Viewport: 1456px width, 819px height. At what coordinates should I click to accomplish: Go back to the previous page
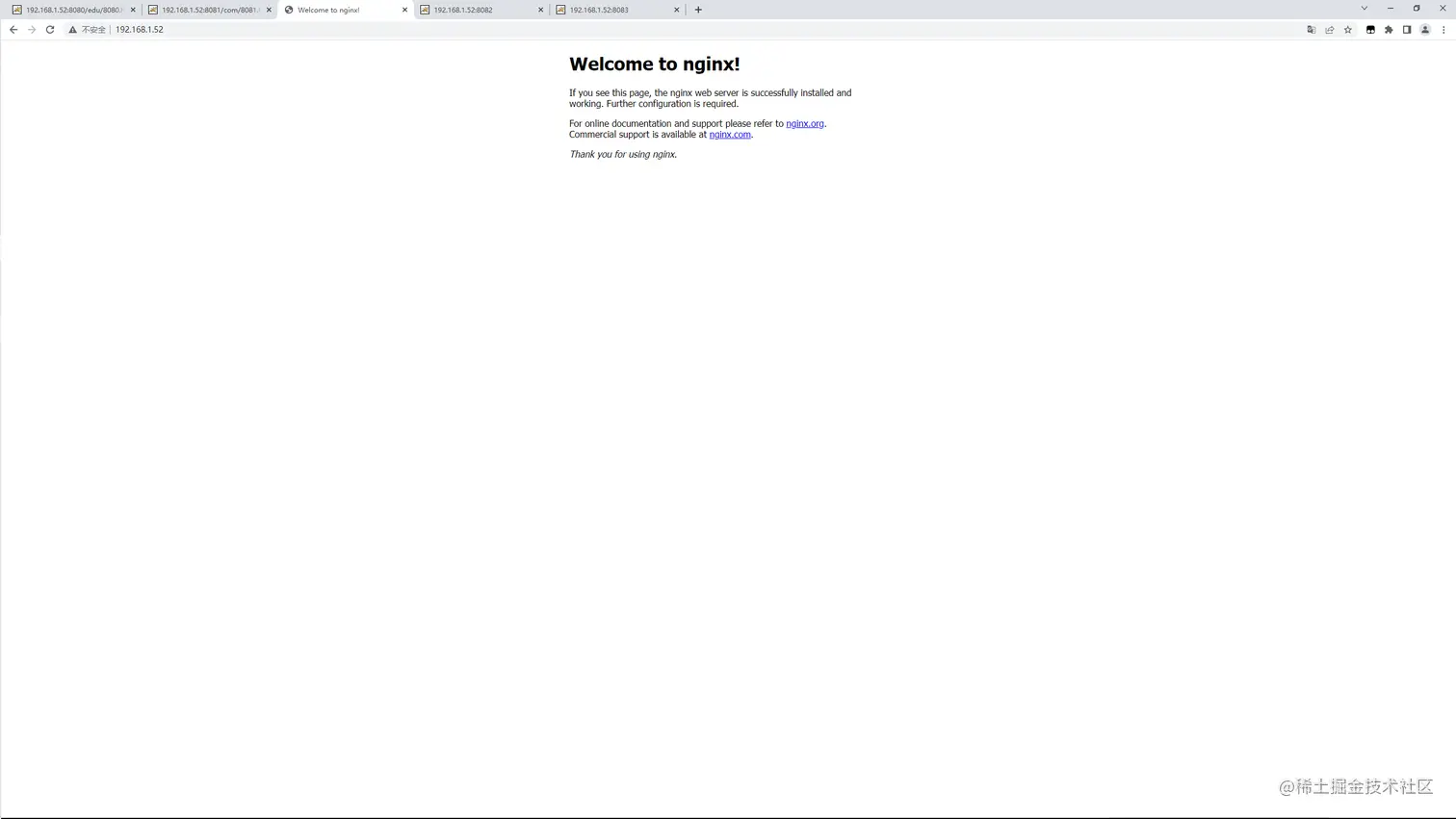click(13, 30)
